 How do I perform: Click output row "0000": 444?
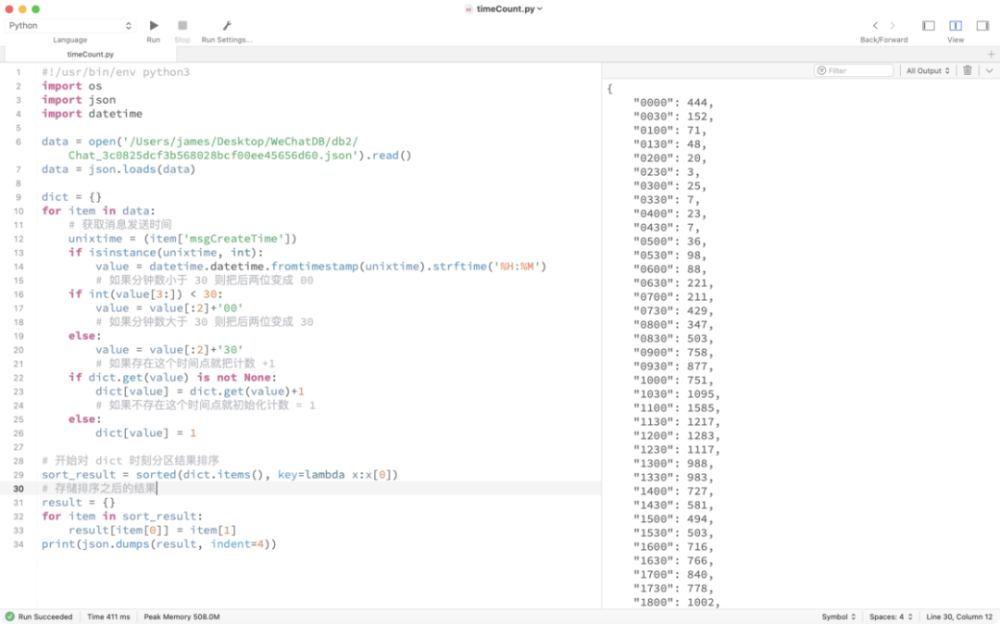coord(673,103)
